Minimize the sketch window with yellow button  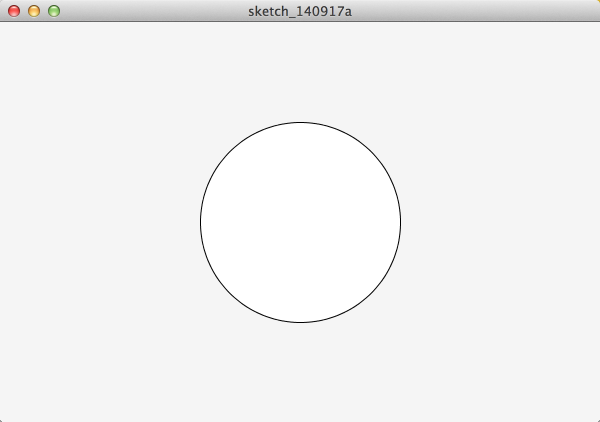point(34,11)
